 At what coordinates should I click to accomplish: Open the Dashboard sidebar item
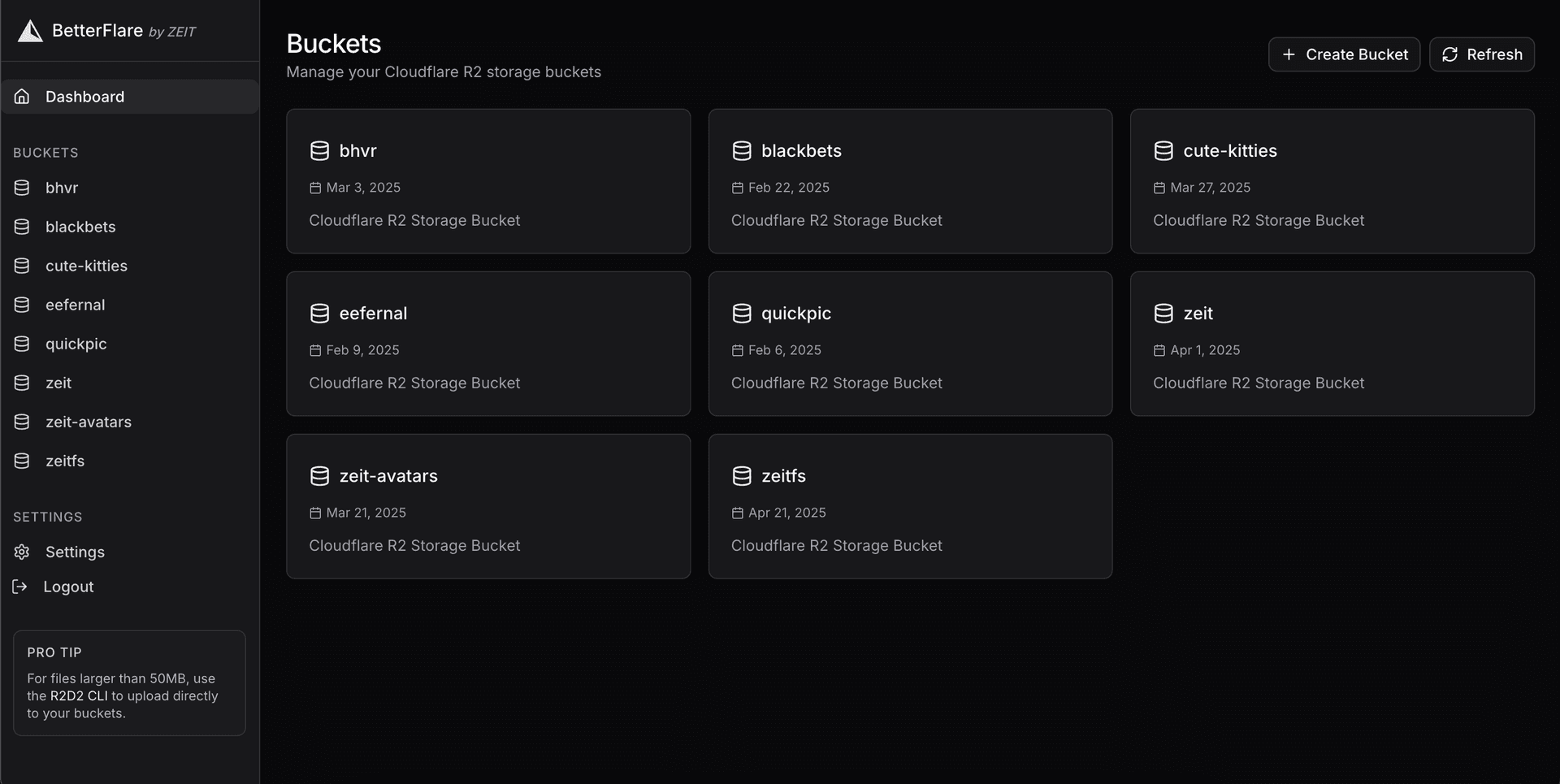(x=130, y=97)
